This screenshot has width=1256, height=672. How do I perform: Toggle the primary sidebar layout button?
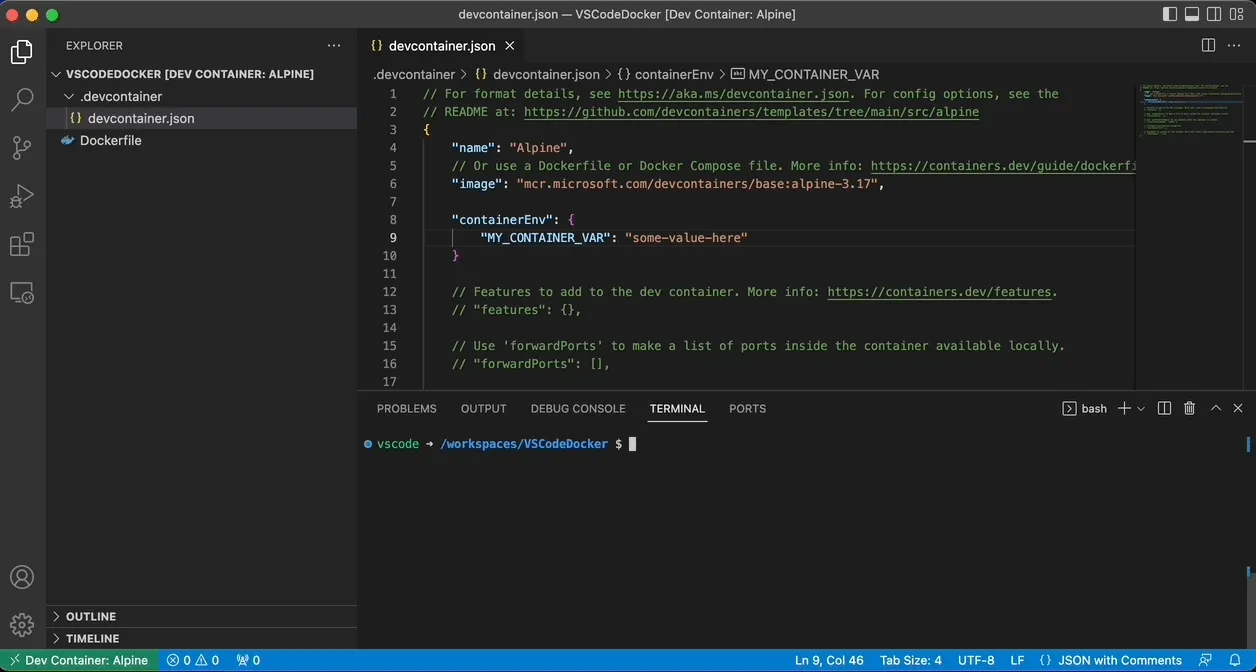click(x=1170, y=14)
